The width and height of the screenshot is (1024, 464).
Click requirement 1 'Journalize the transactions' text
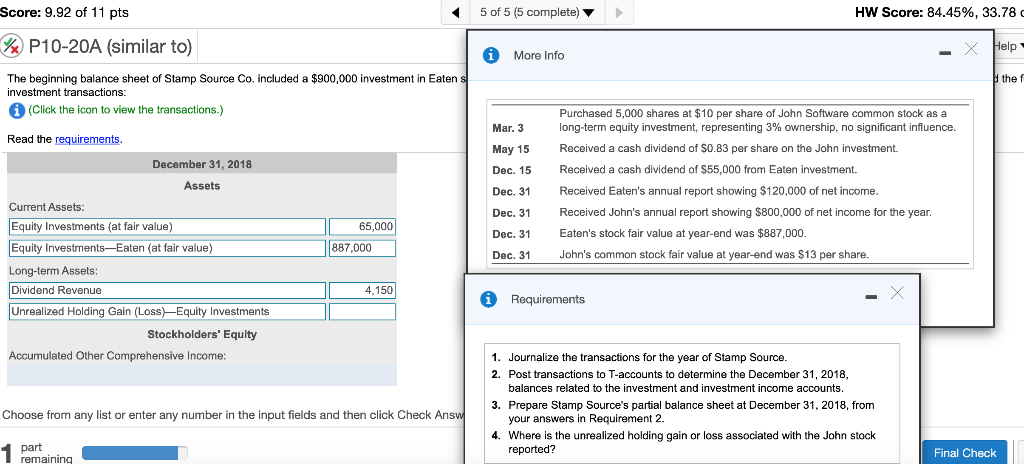point(648,357)
